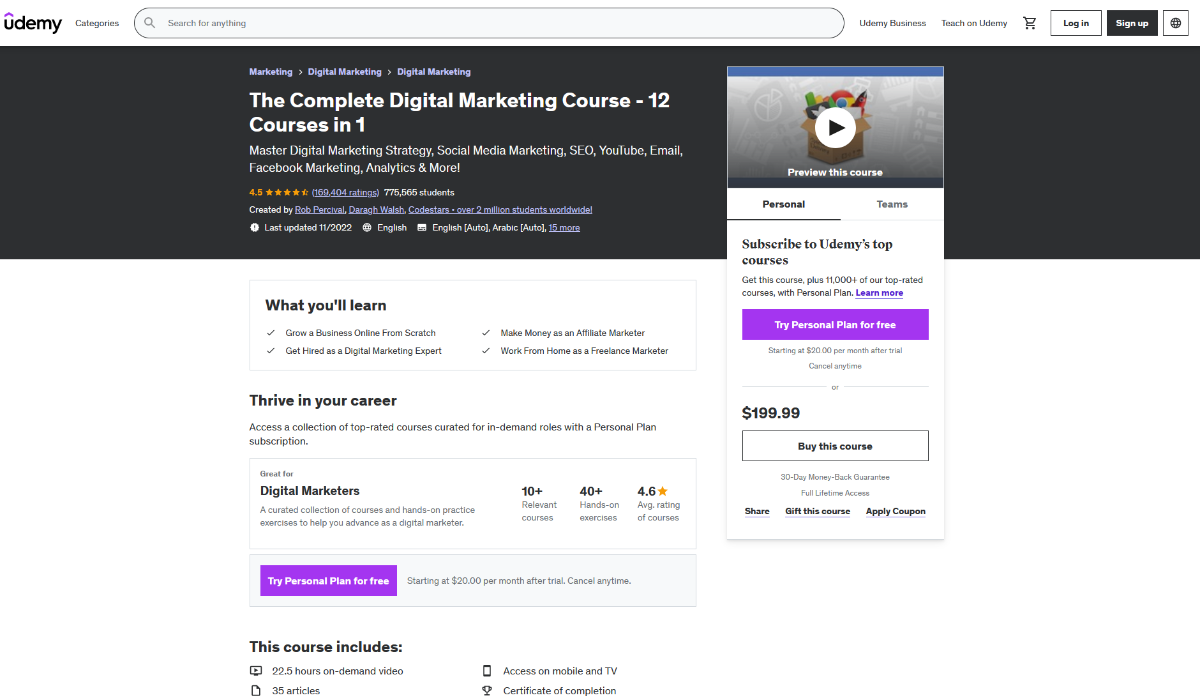Click the certificate trophy icon
The width and height of the screenshot is (1200, 700).
487,690
